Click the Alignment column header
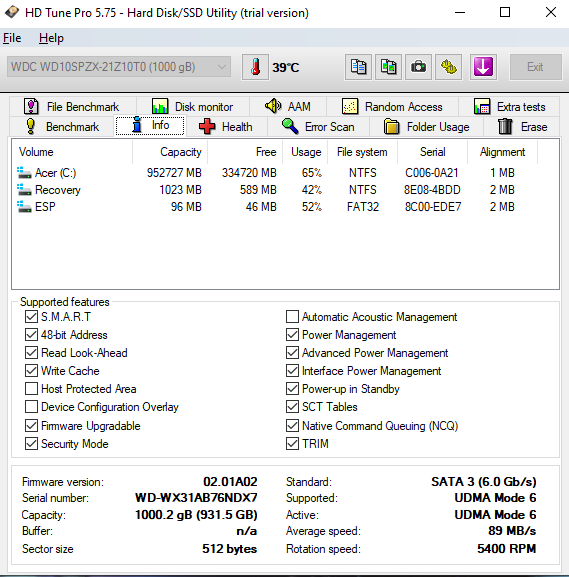The height and width of the screenshot is (577, 569). click(502, 152)
